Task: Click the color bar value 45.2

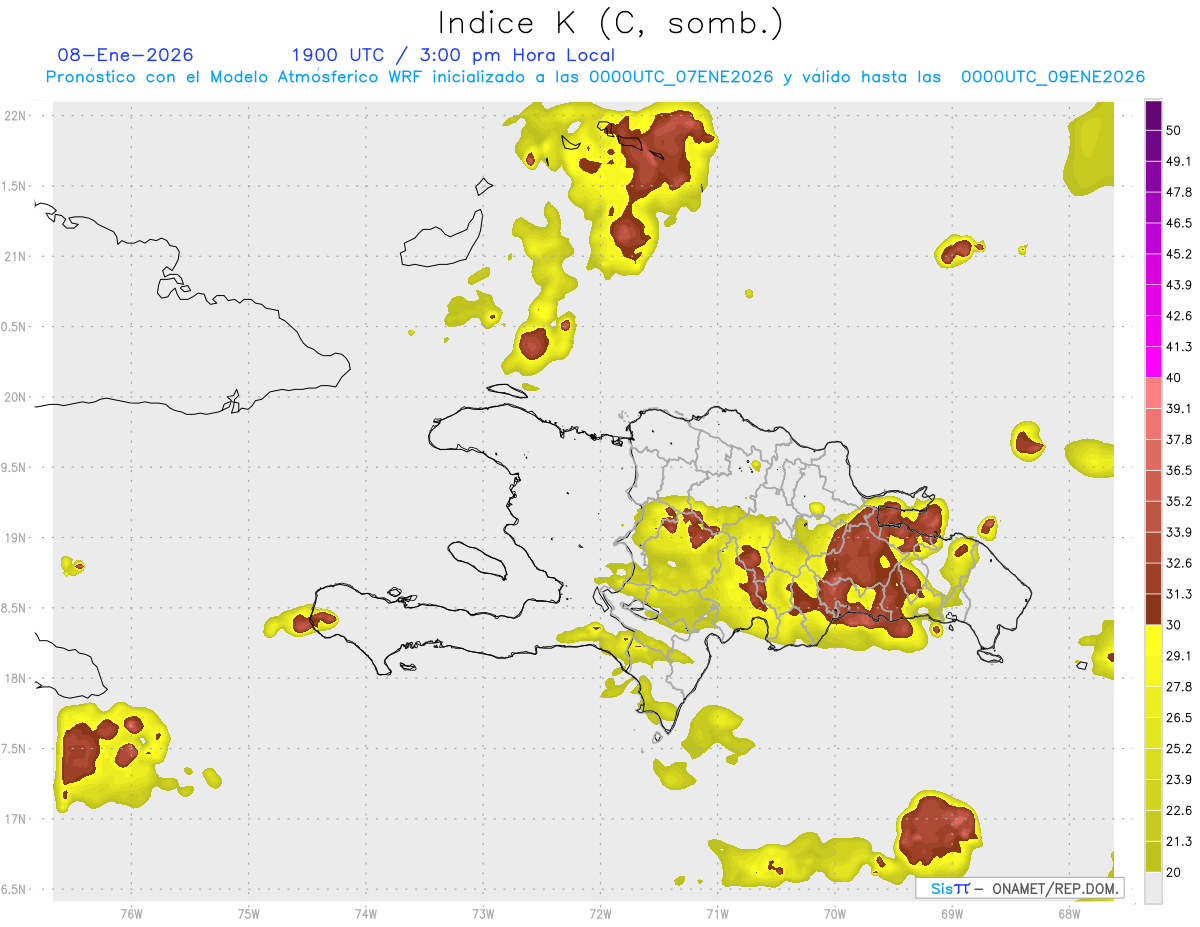Action: pyautogui.click(x=1179, y=254)
